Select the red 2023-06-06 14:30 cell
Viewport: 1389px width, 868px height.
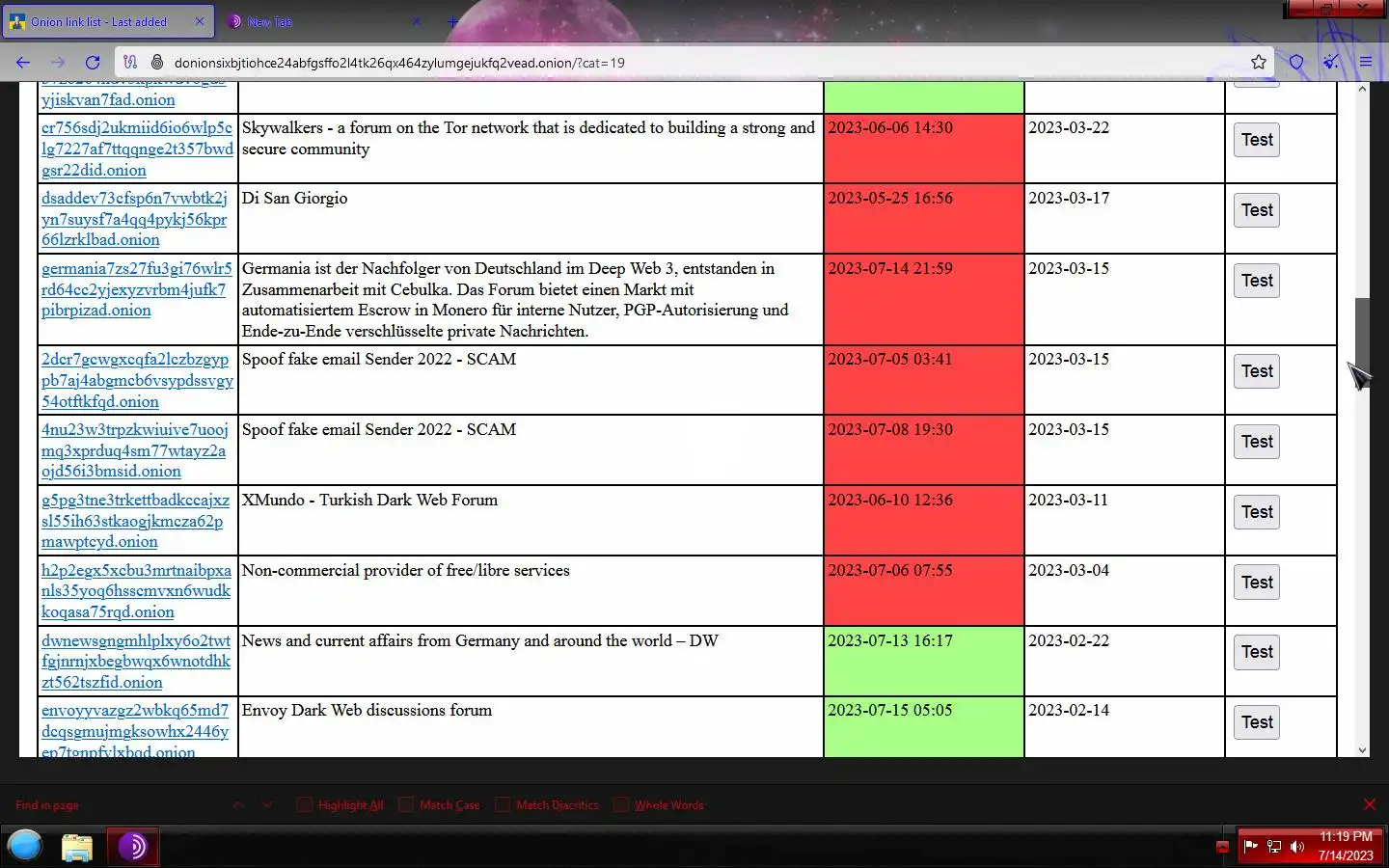click(924, 149)
